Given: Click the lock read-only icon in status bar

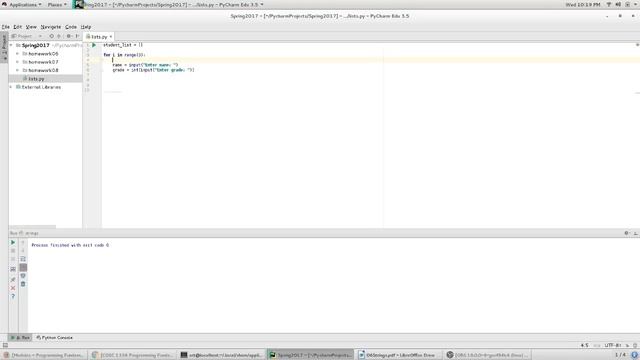Looking at the screenshot, I should [x=627, y=345].
